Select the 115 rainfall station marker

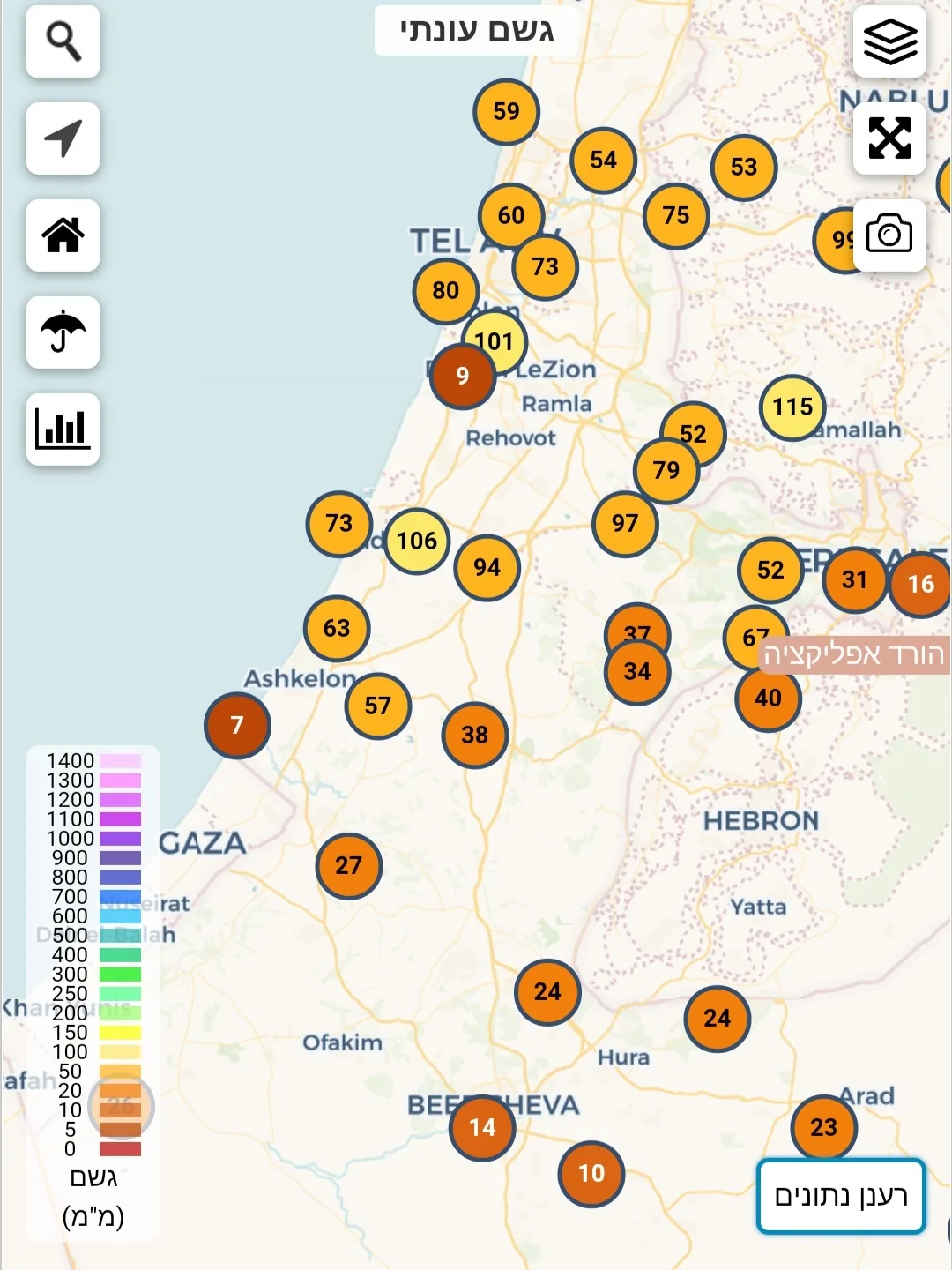[792, 407]
